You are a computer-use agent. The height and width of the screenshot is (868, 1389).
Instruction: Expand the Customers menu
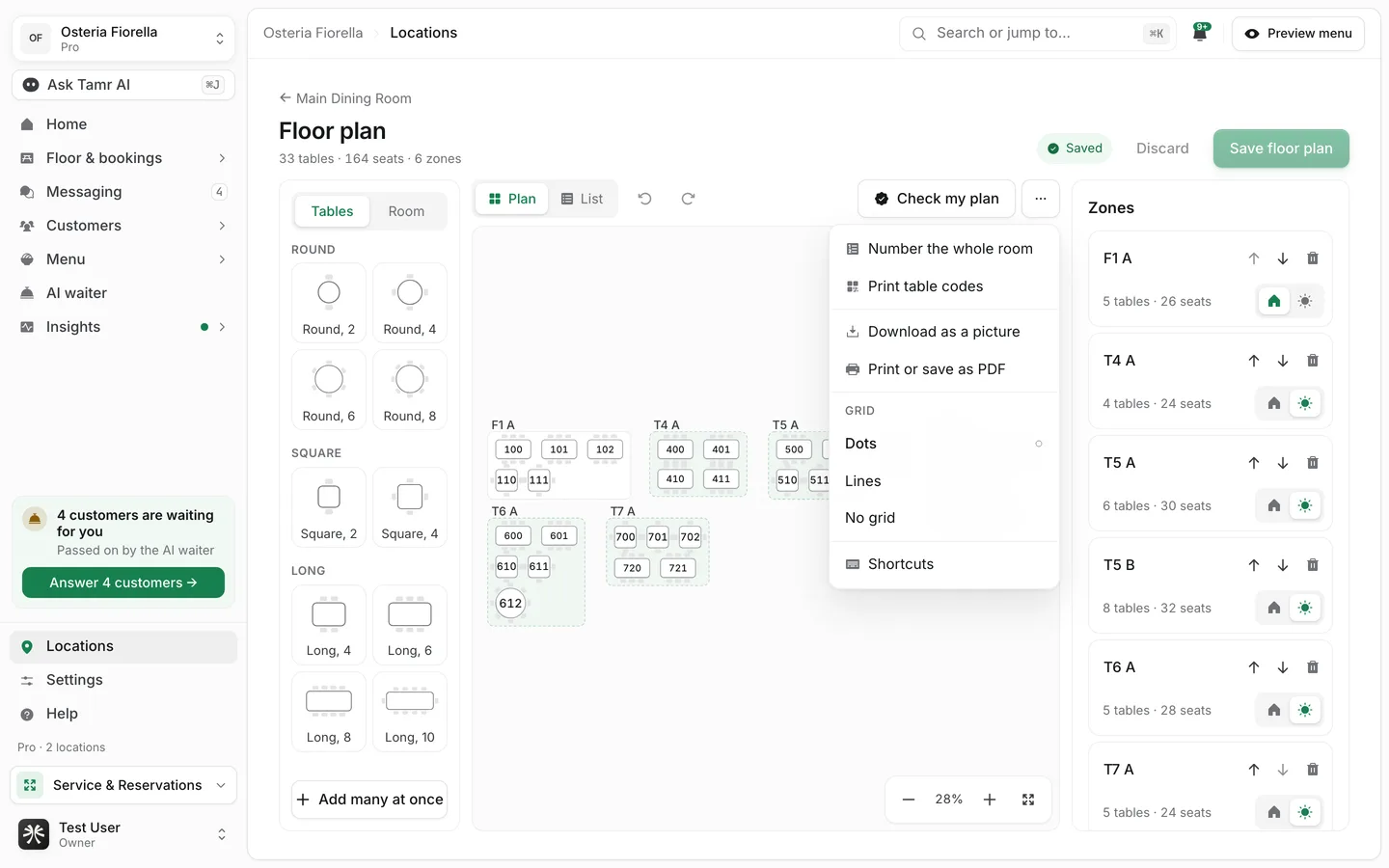click(x=123, y=226)
